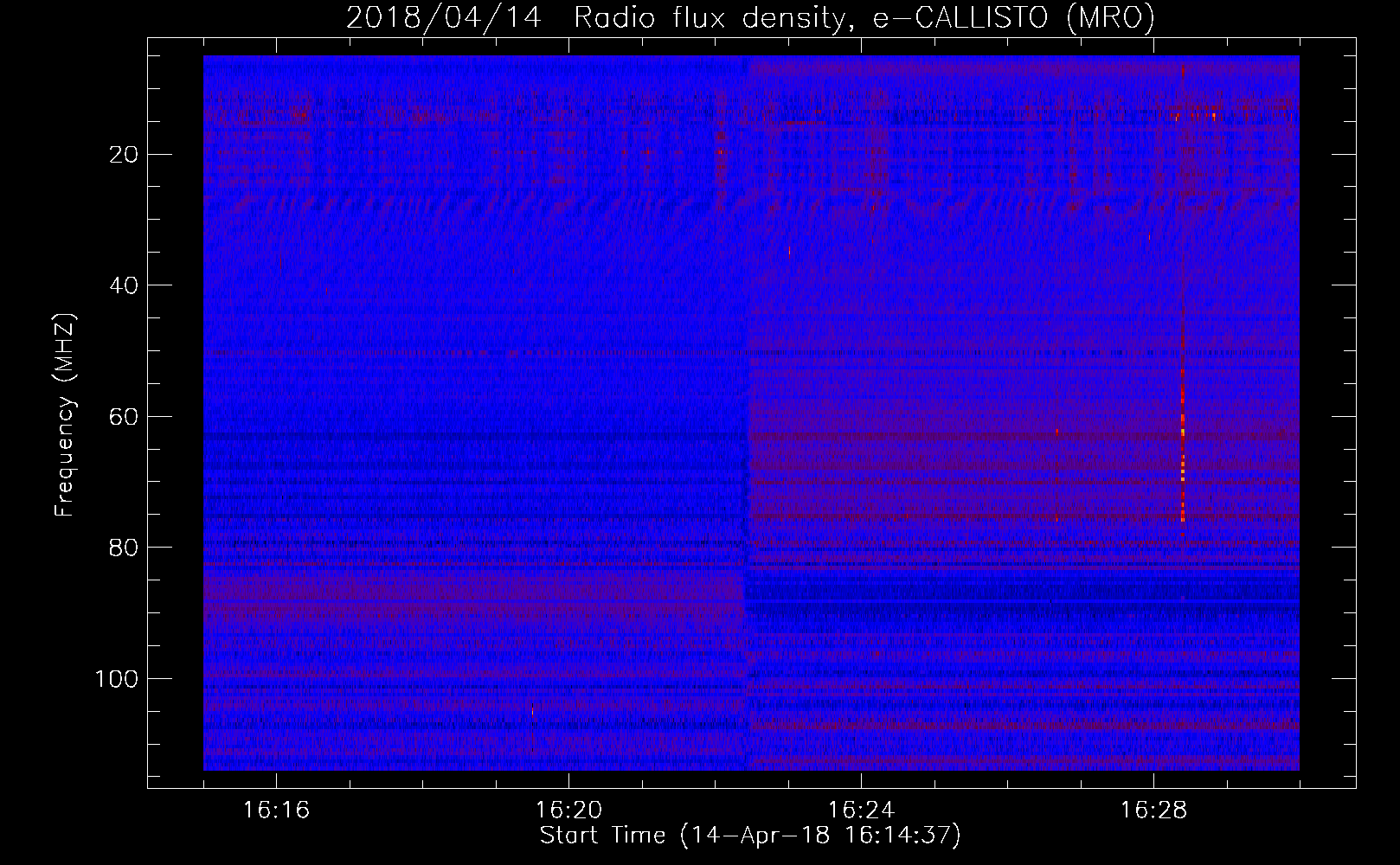Click the plot title 'Radio flux density, e-CALLISTO (MRO)'
1400x865 pixels.
pos(864,17)
